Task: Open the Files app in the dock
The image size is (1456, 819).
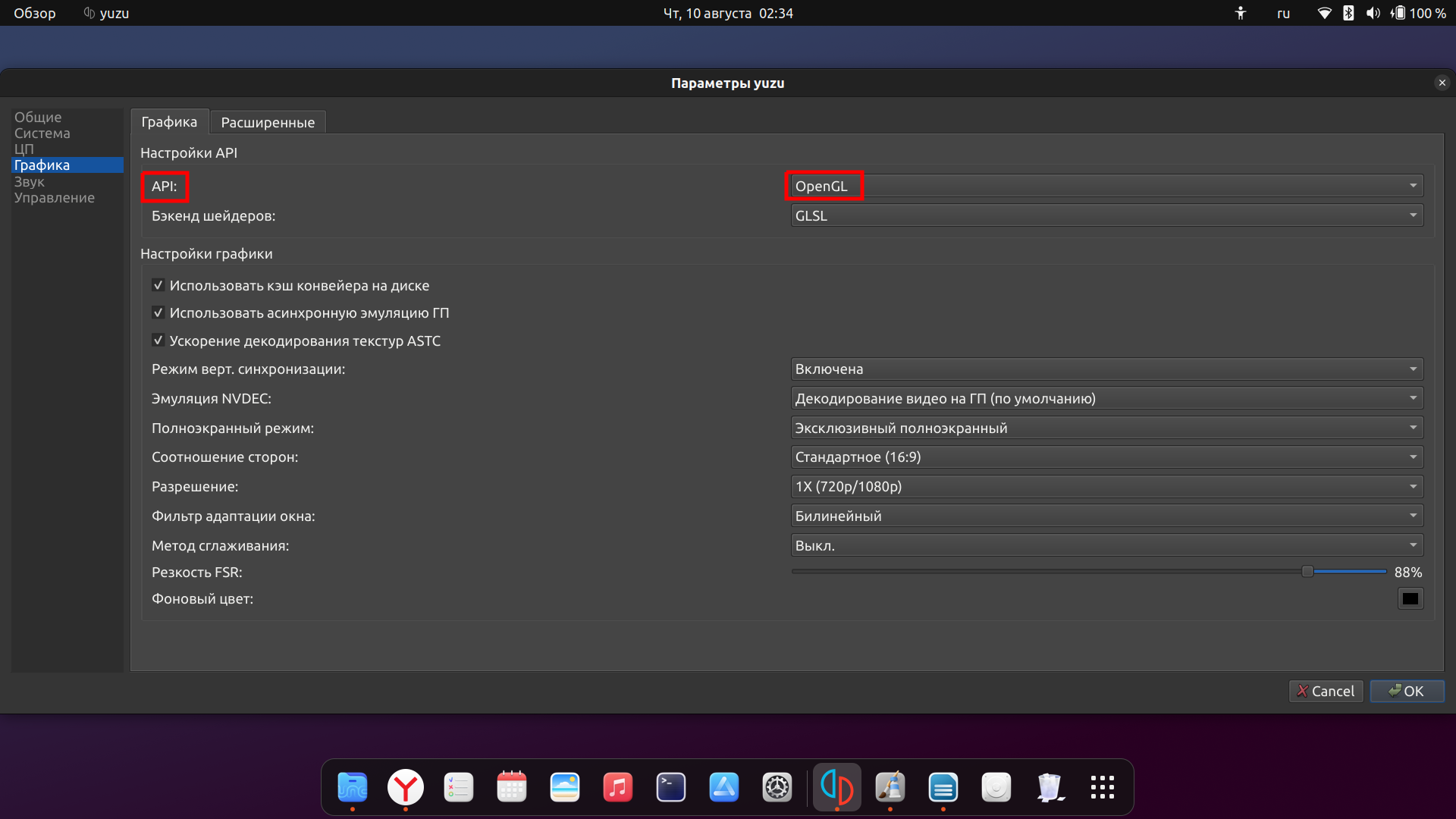Action: 353,787
